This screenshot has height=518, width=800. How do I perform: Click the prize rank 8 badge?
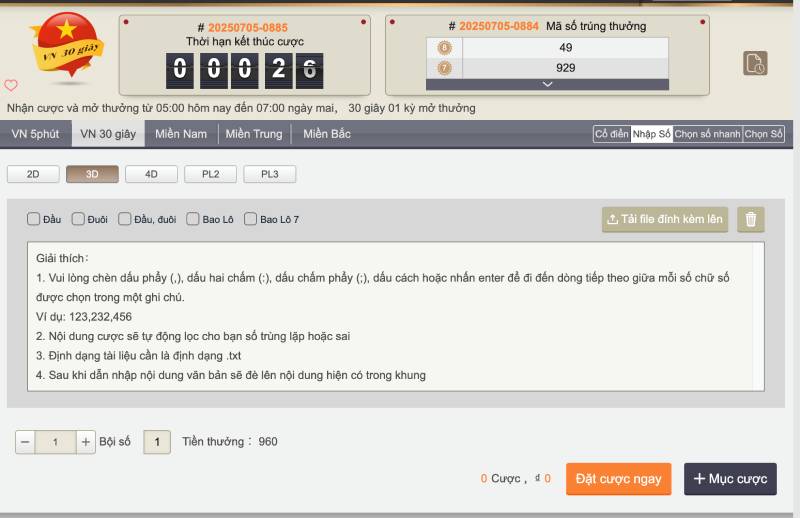coord(445,48)
